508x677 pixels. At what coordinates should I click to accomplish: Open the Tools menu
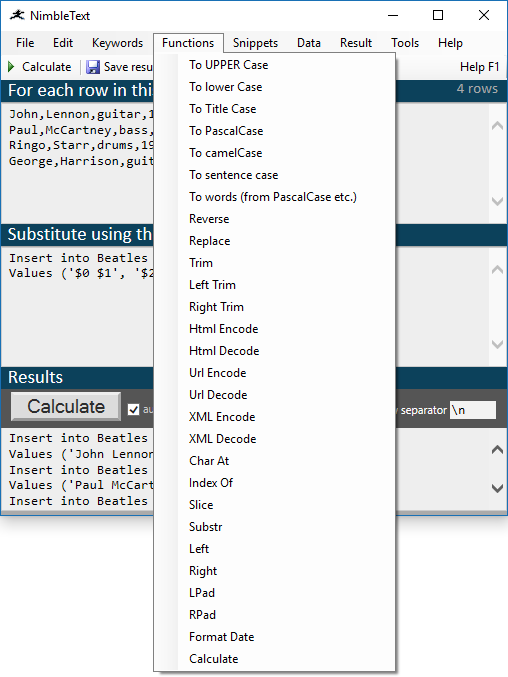pyautogui.click(x=405, y=43)
